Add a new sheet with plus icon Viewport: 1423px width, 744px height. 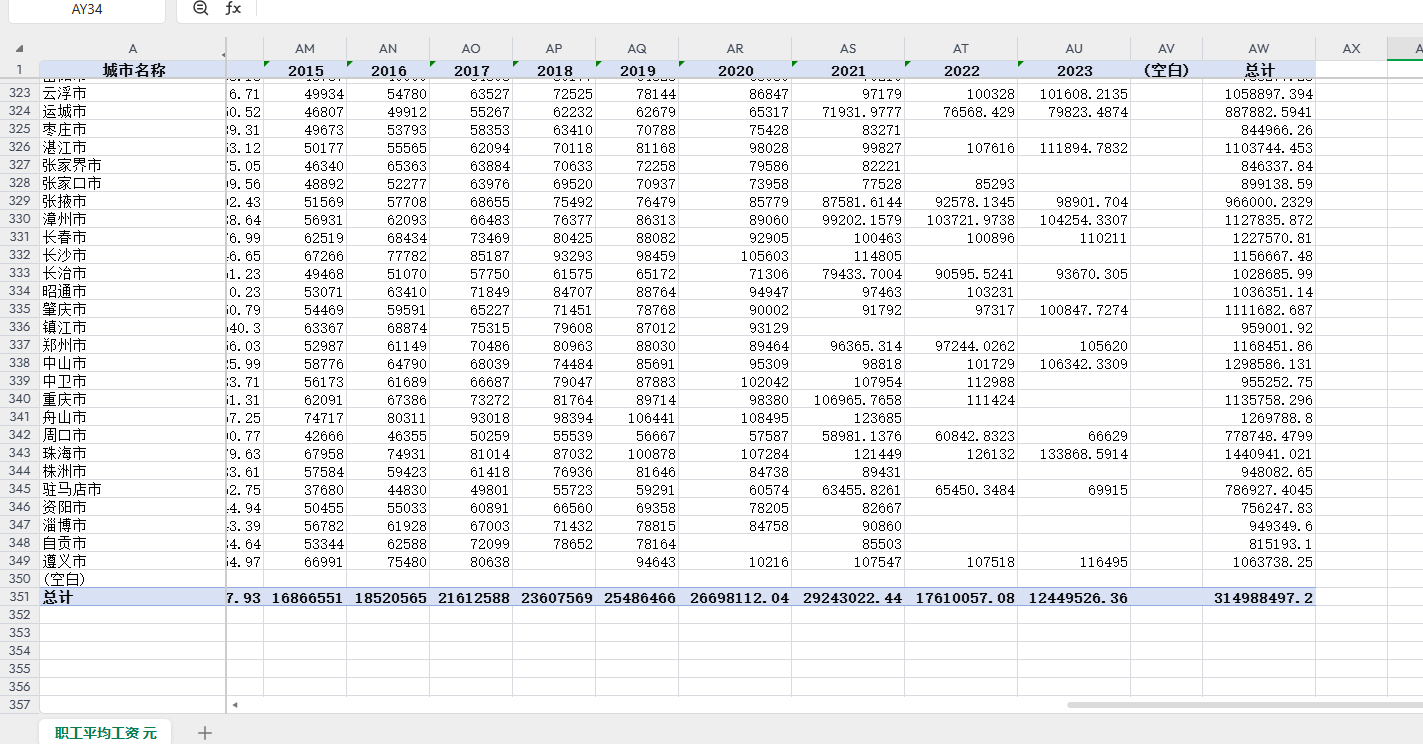coord(205,733)
